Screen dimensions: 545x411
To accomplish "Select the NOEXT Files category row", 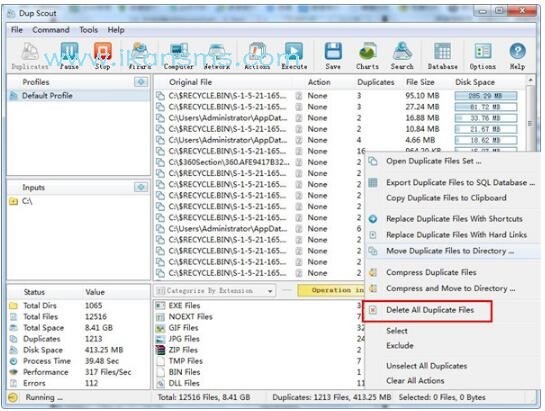I will pos(258,317).
